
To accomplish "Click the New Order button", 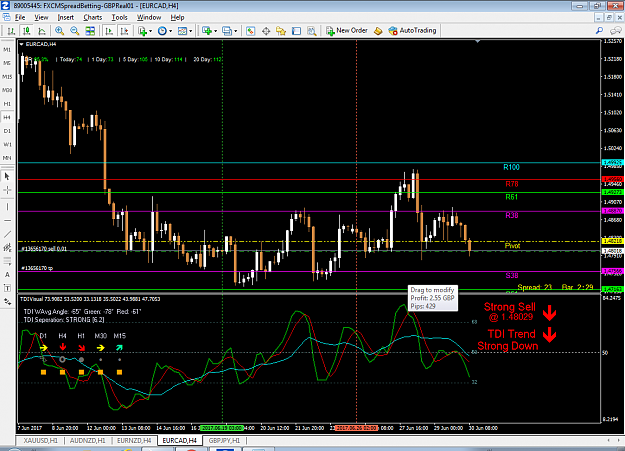I will [347, 31].
